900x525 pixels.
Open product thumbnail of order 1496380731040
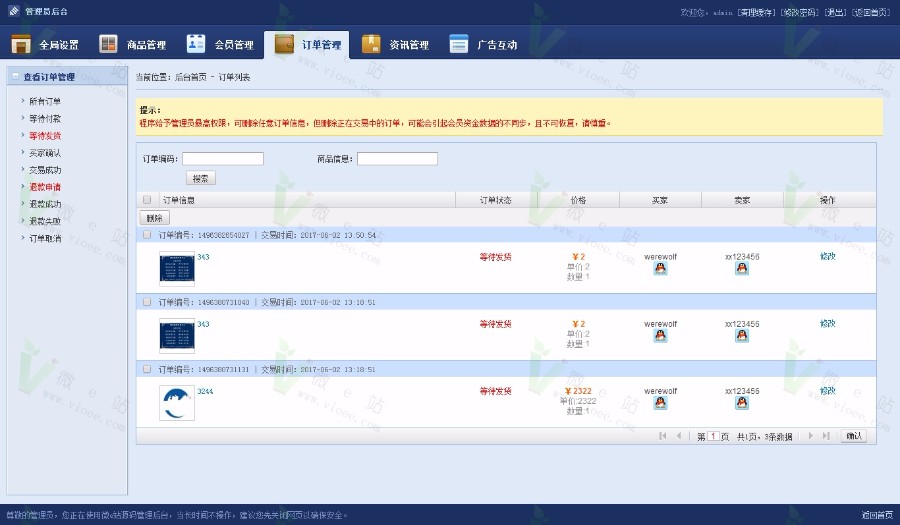coord(177,336)
